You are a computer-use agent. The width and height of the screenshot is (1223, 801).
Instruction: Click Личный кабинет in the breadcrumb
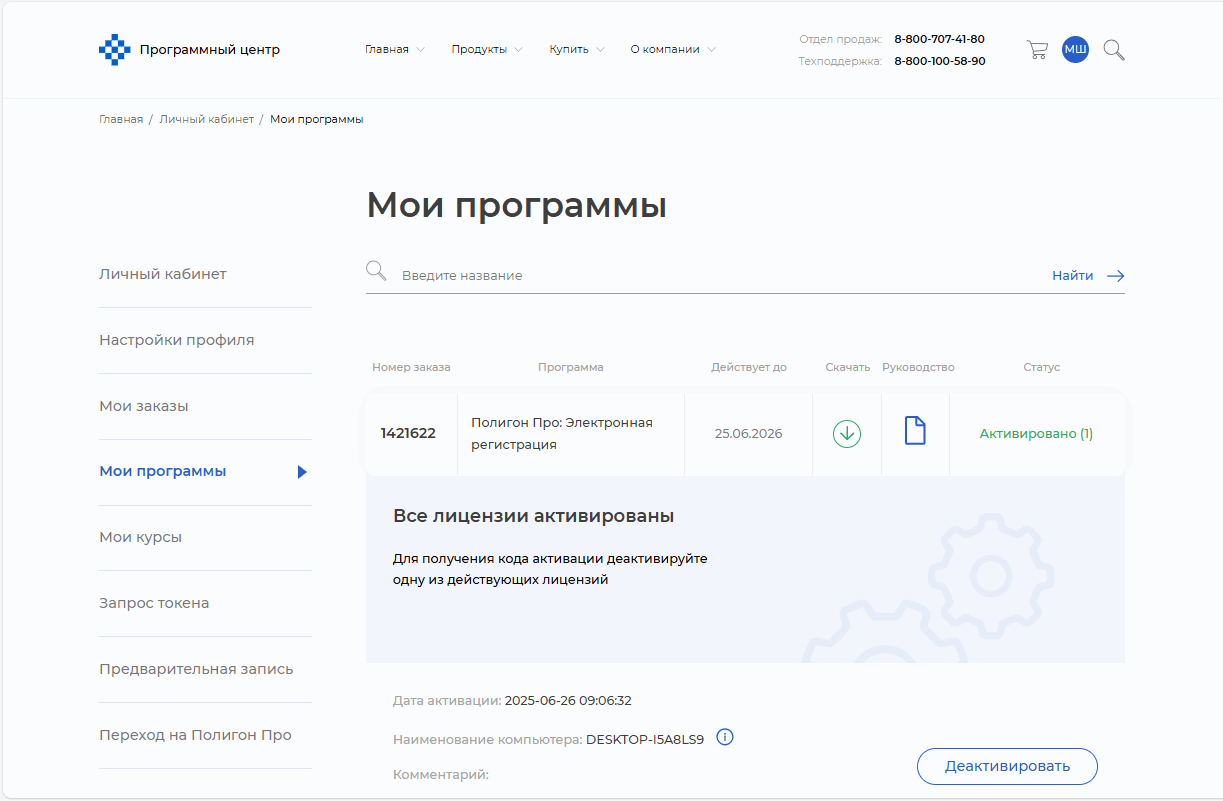coord(207,119)
